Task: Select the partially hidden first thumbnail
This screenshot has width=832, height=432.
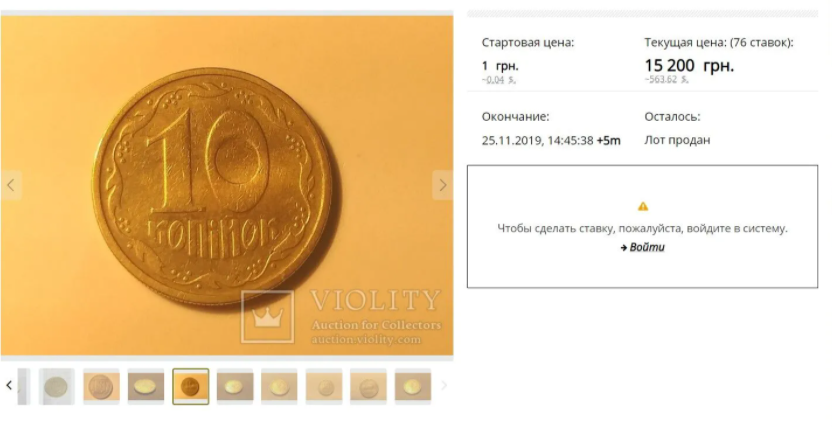Action: [x=24, y=386]
